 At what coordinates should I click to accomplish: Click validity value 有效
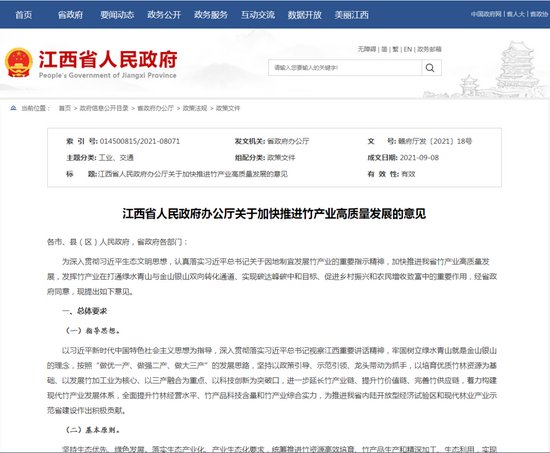click(408, 174)
